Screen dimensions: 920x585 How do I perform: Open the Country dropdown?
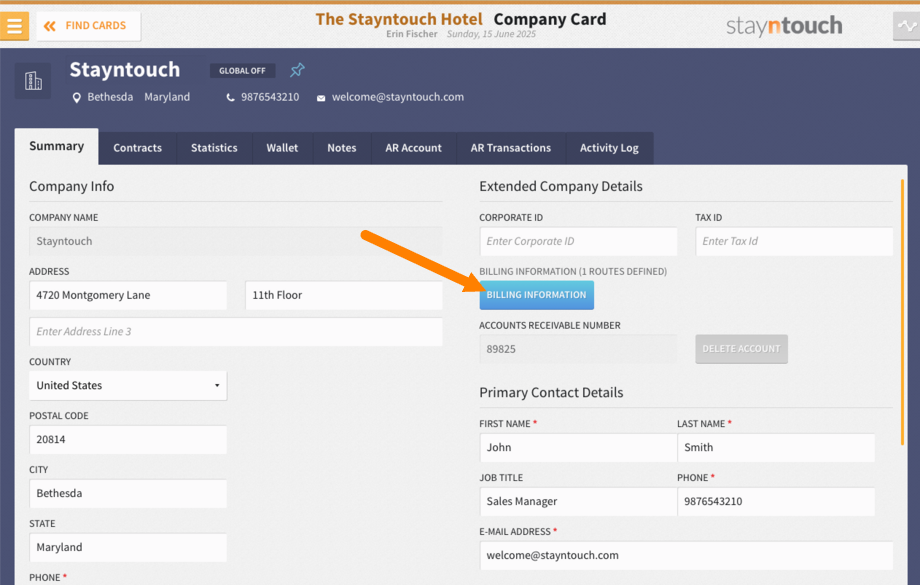(128, 386)
